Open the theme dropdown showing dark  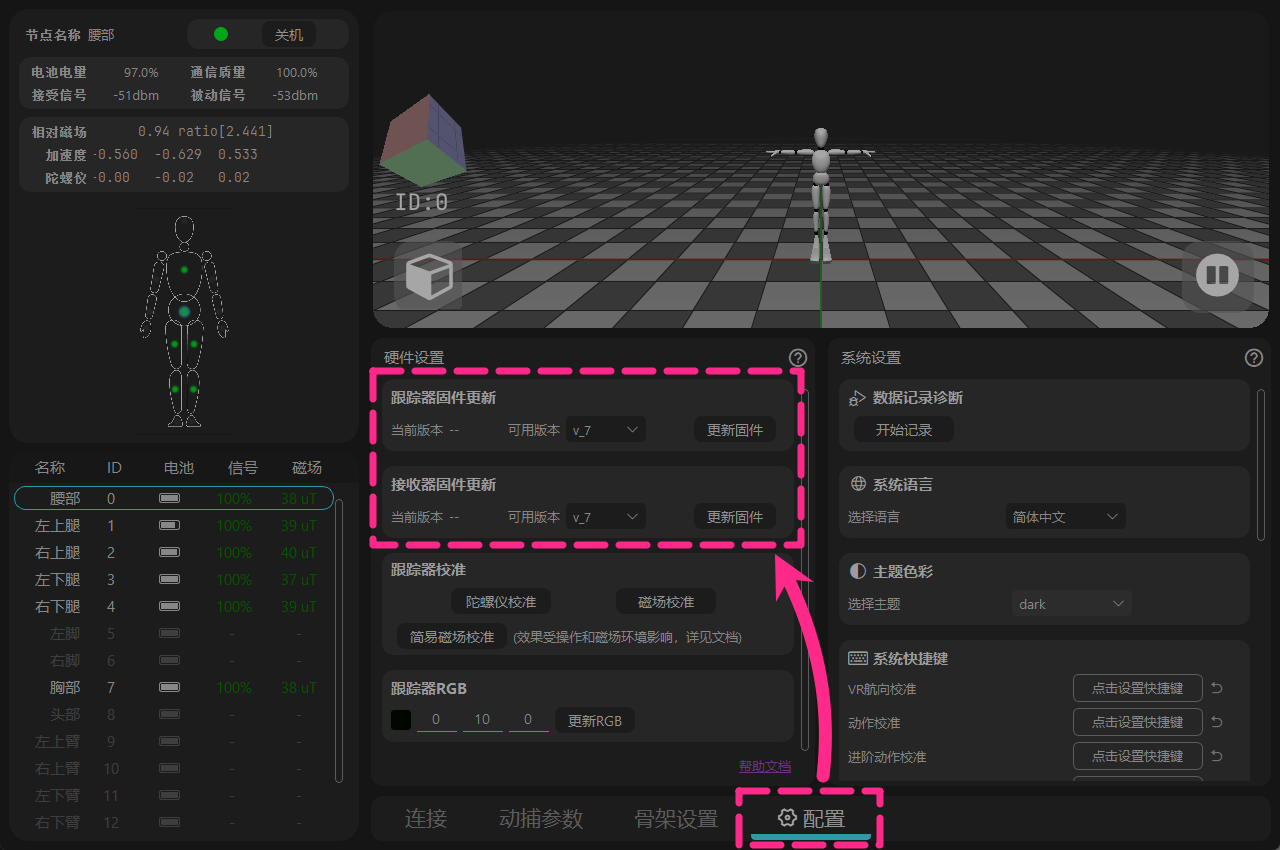coord(1072,604)
